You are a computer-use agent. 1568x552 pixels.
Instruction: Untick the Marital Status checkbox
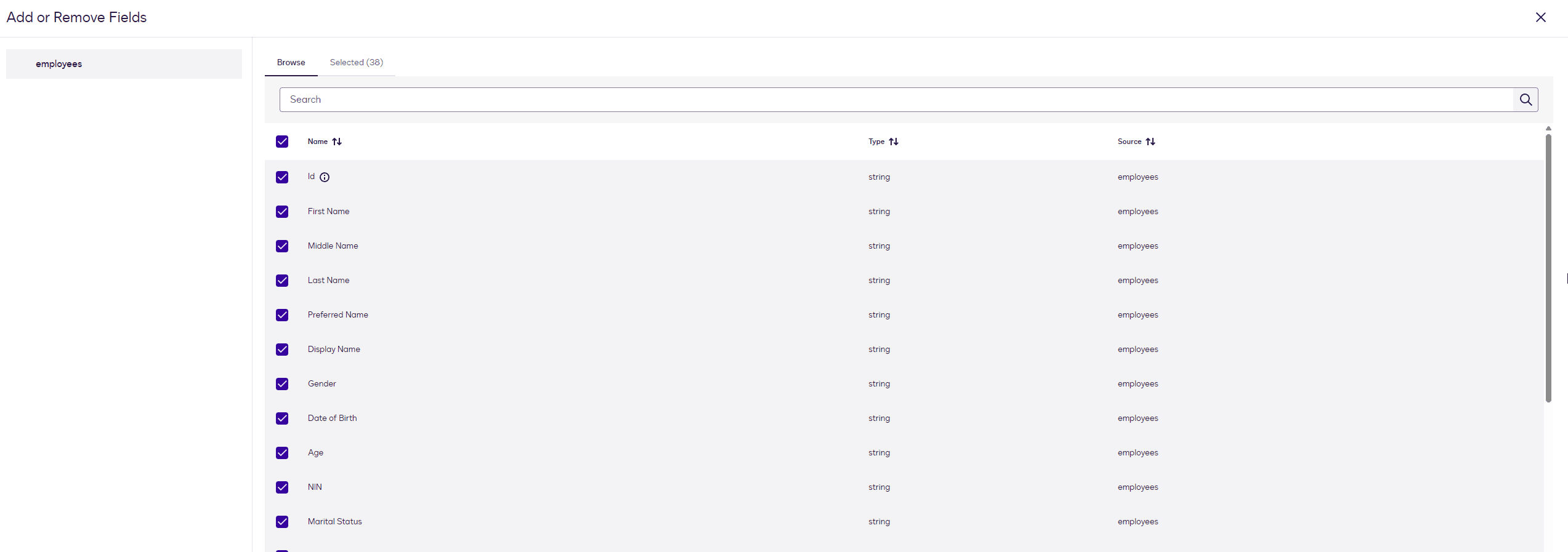pos(282,522)
